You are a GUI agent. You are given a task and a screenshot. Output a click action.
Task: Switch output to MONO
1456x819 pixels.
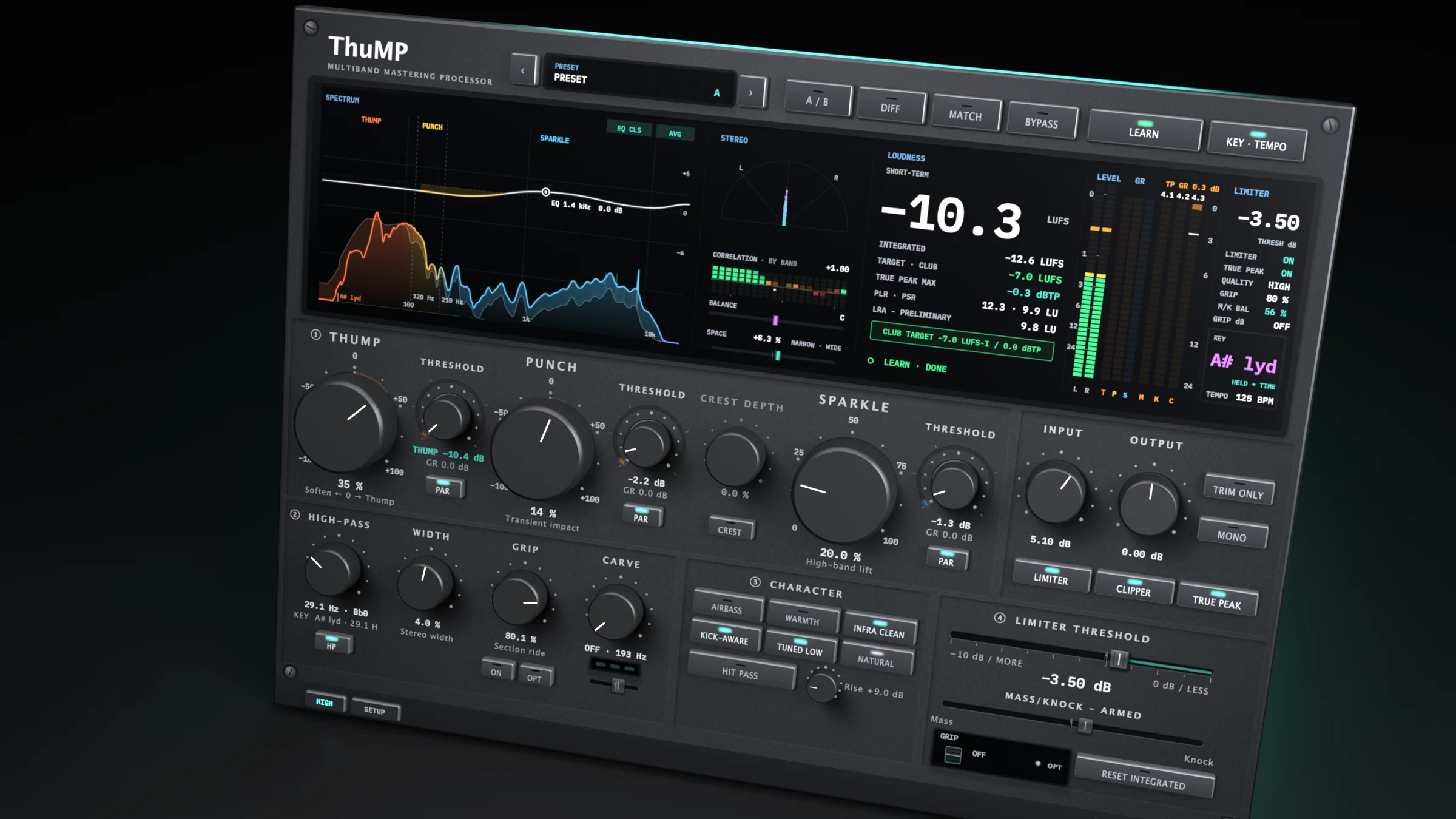(1232, 535)
